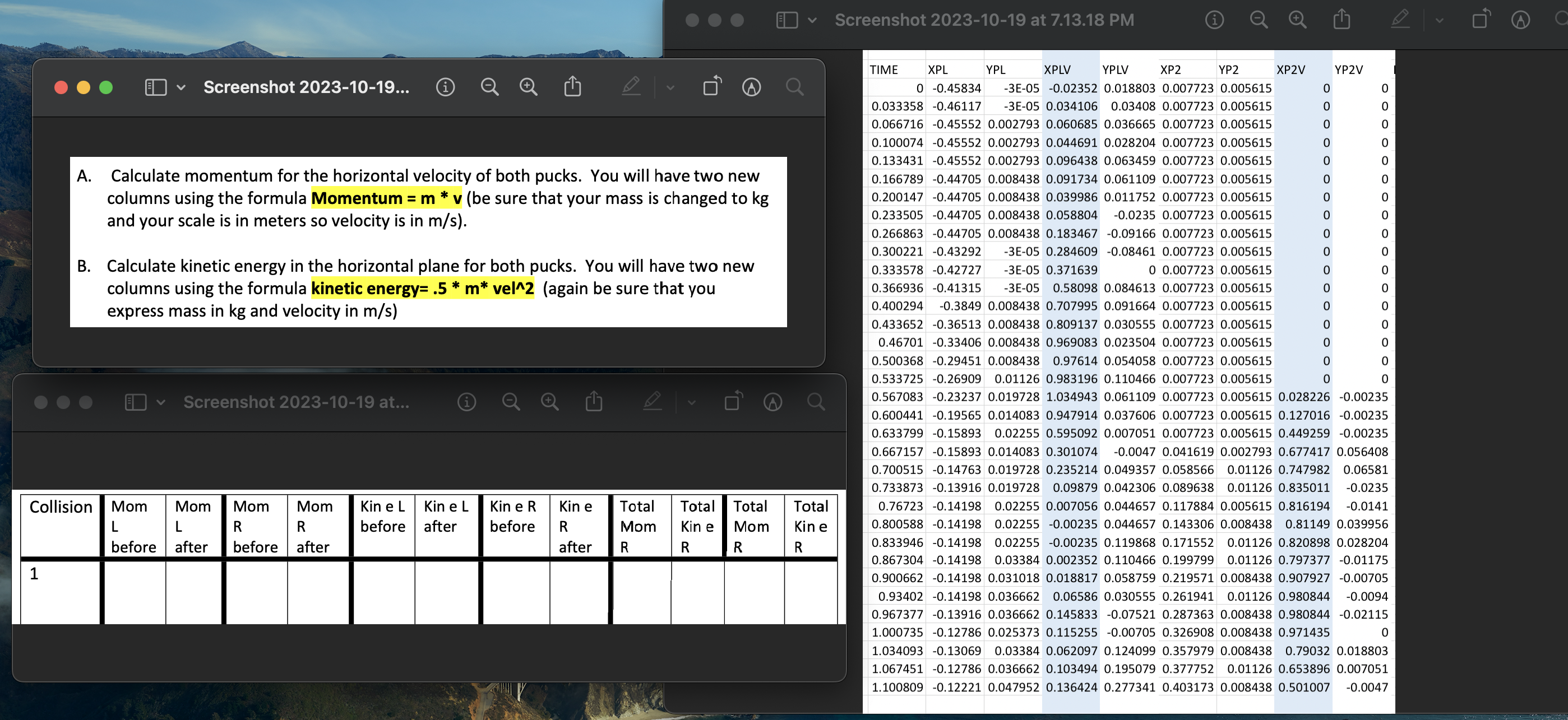Toggle the sidebar in the front Preview window
The width and height of the screenshot is (1568, 720).
156,87
